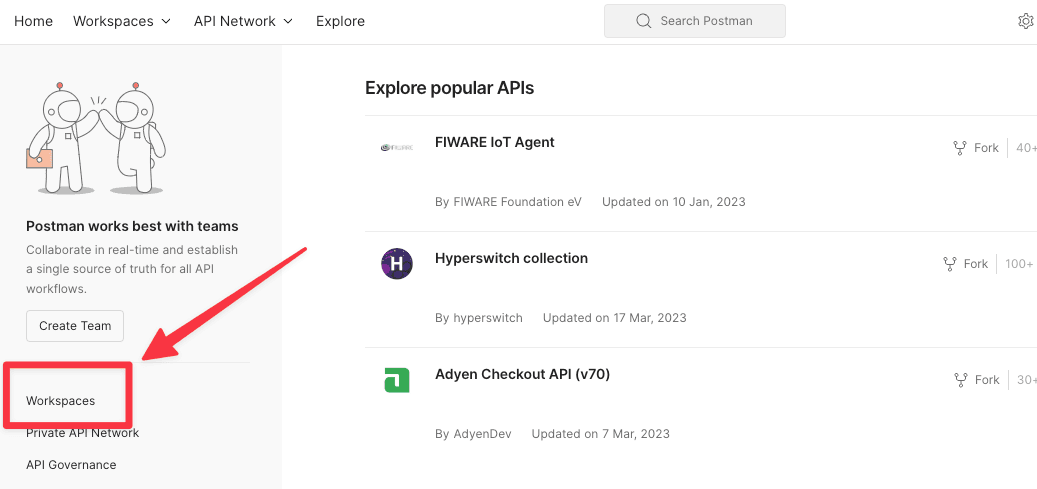
Task: Open the Workspaces menu in top bar
Action: tap(122, 21)
